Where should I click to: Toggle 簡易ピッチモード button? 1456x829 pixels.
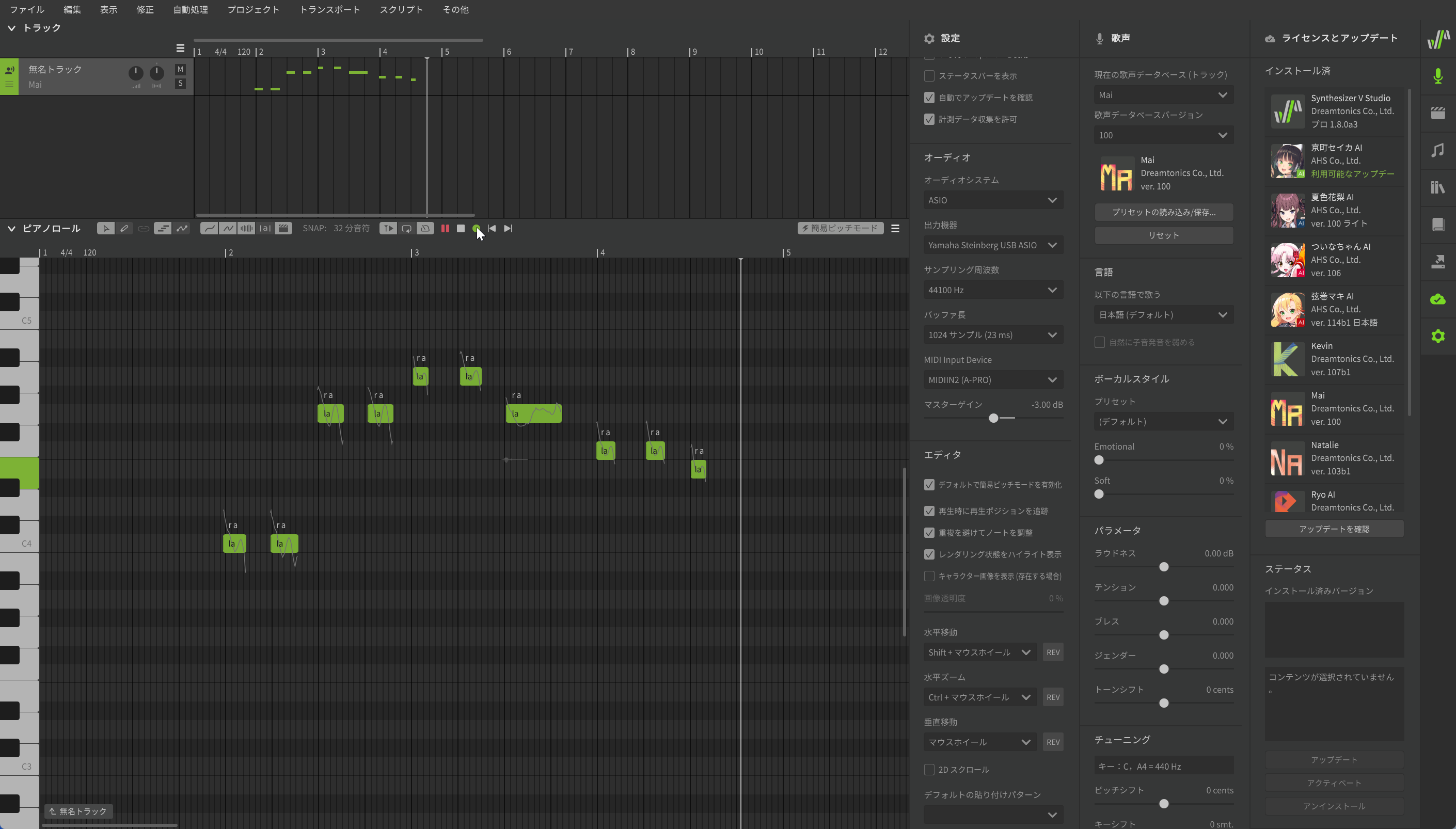coord(841,228)
